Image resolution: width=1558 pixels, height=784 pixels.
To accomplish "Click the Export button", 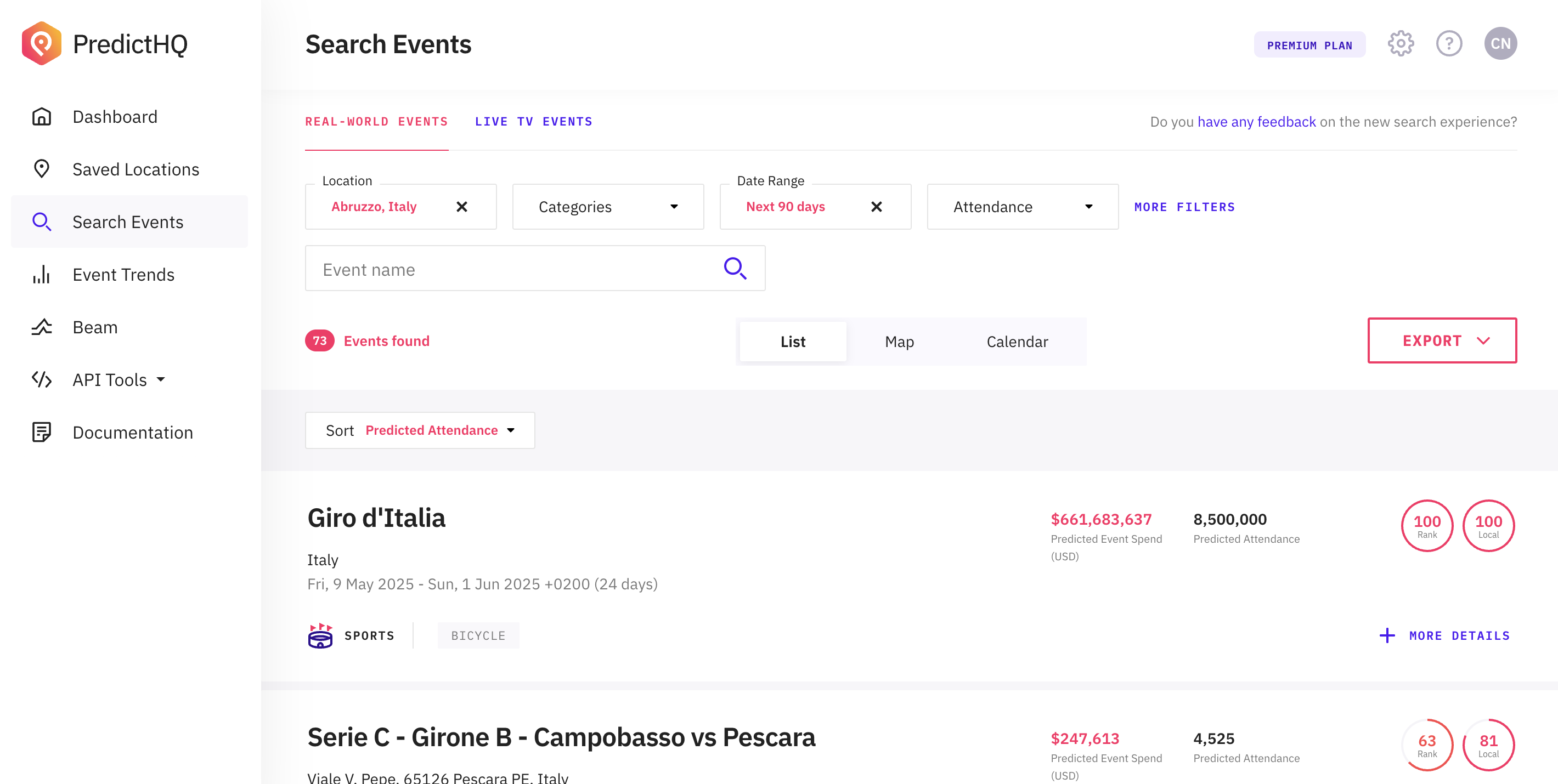I will point(1442,340).
